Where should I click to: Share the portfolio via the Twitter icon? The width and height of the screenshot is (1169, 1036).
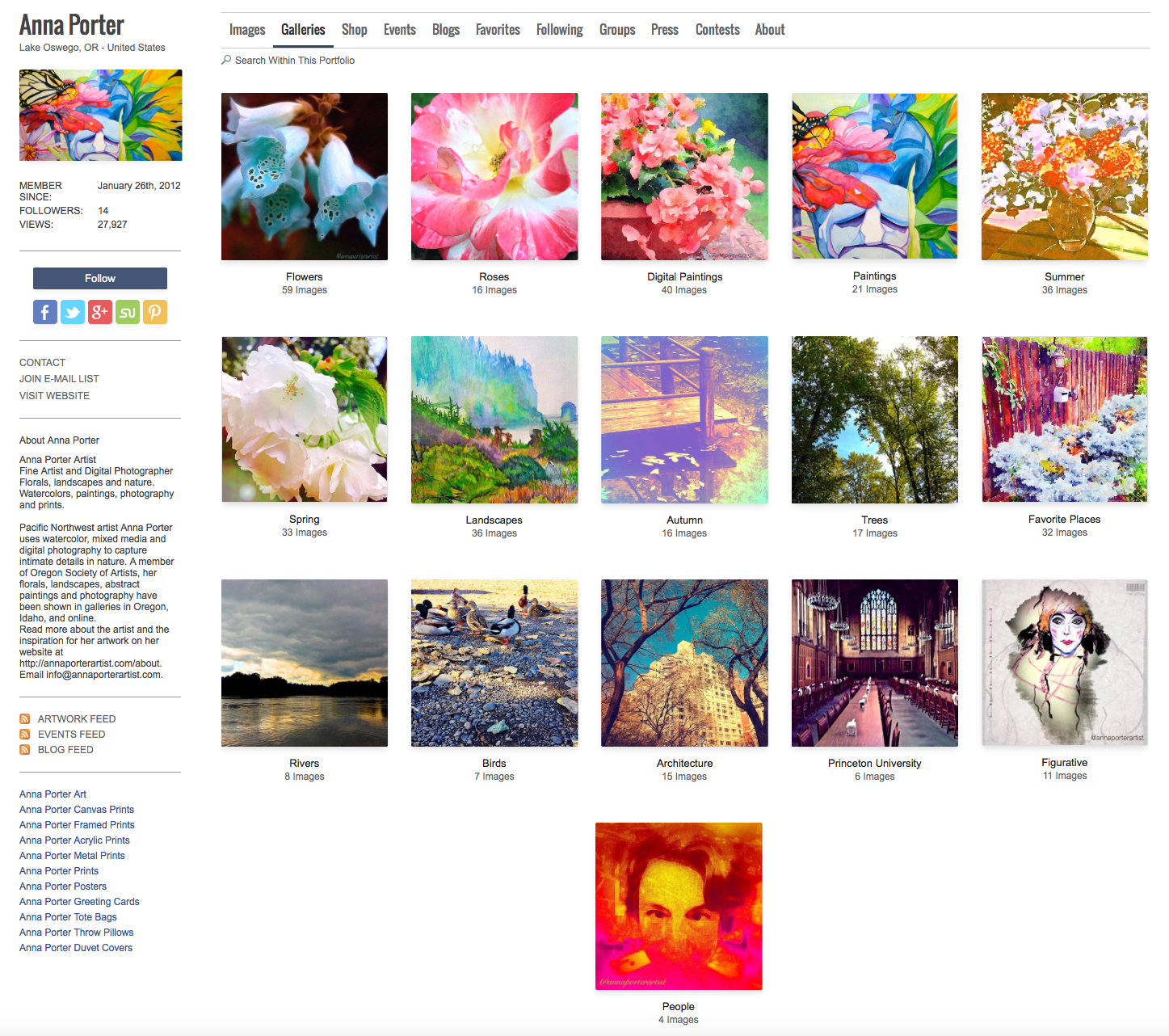point(73,312)
